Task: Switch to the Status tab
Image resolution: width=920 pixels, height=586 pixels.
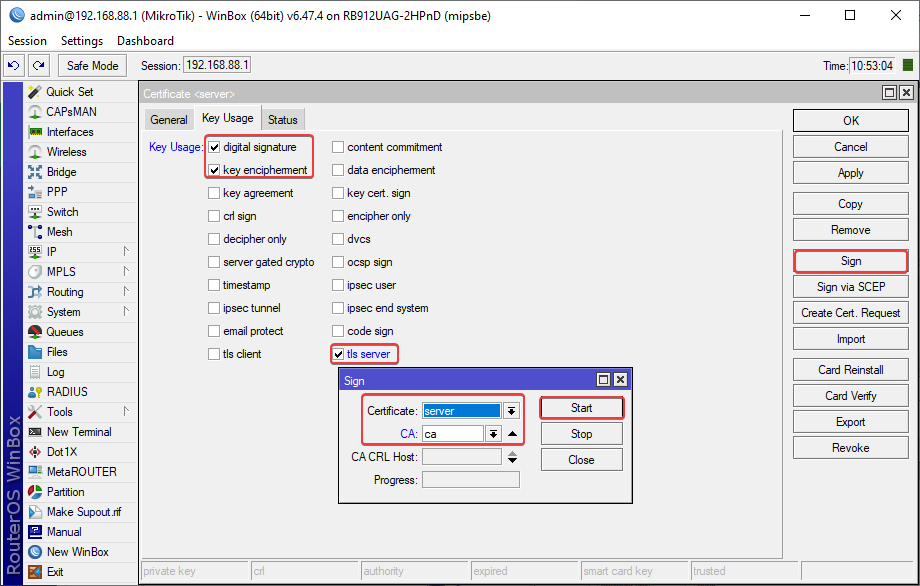Action: (283, 120)
